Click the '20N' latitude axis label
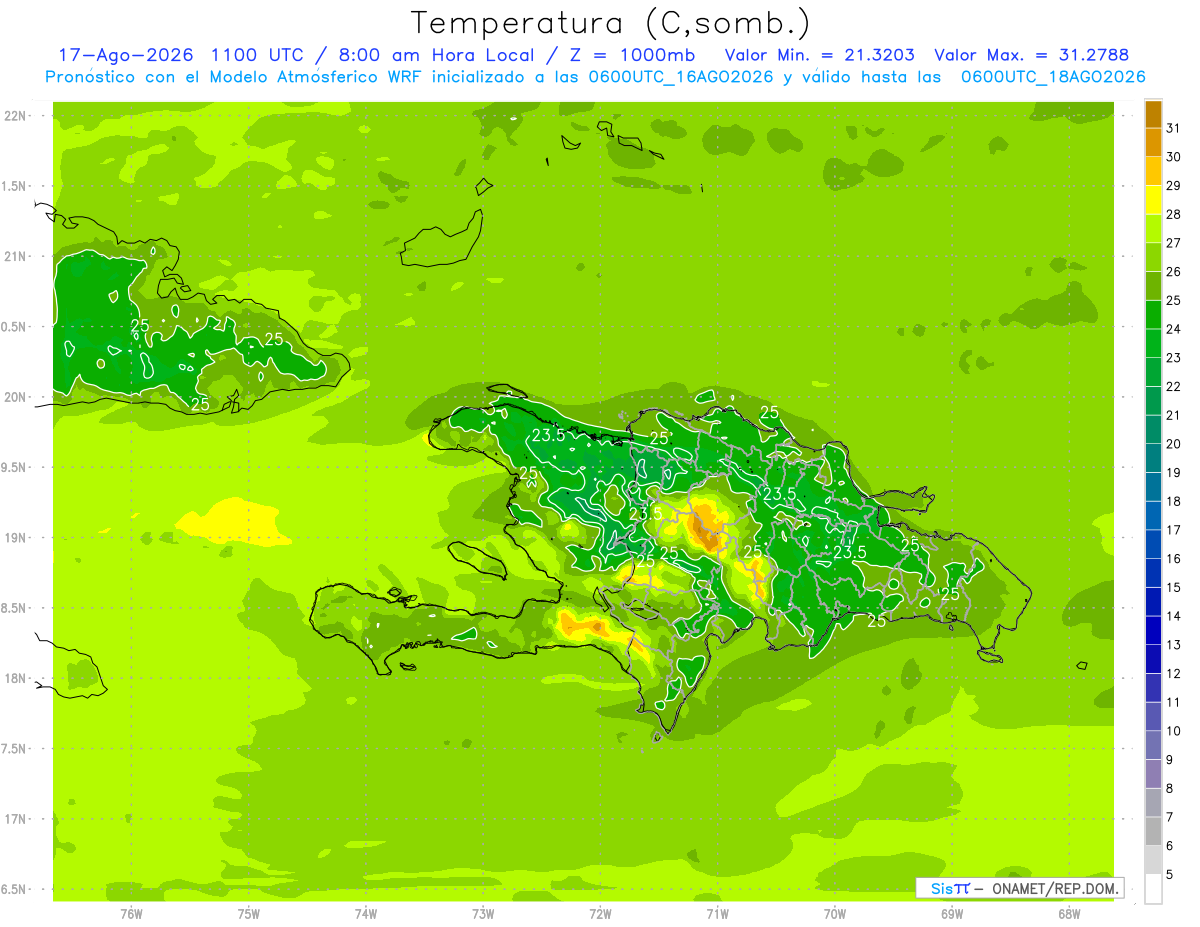The height and width of the screenshot is (927, 1200). click(x=15, y=397)
